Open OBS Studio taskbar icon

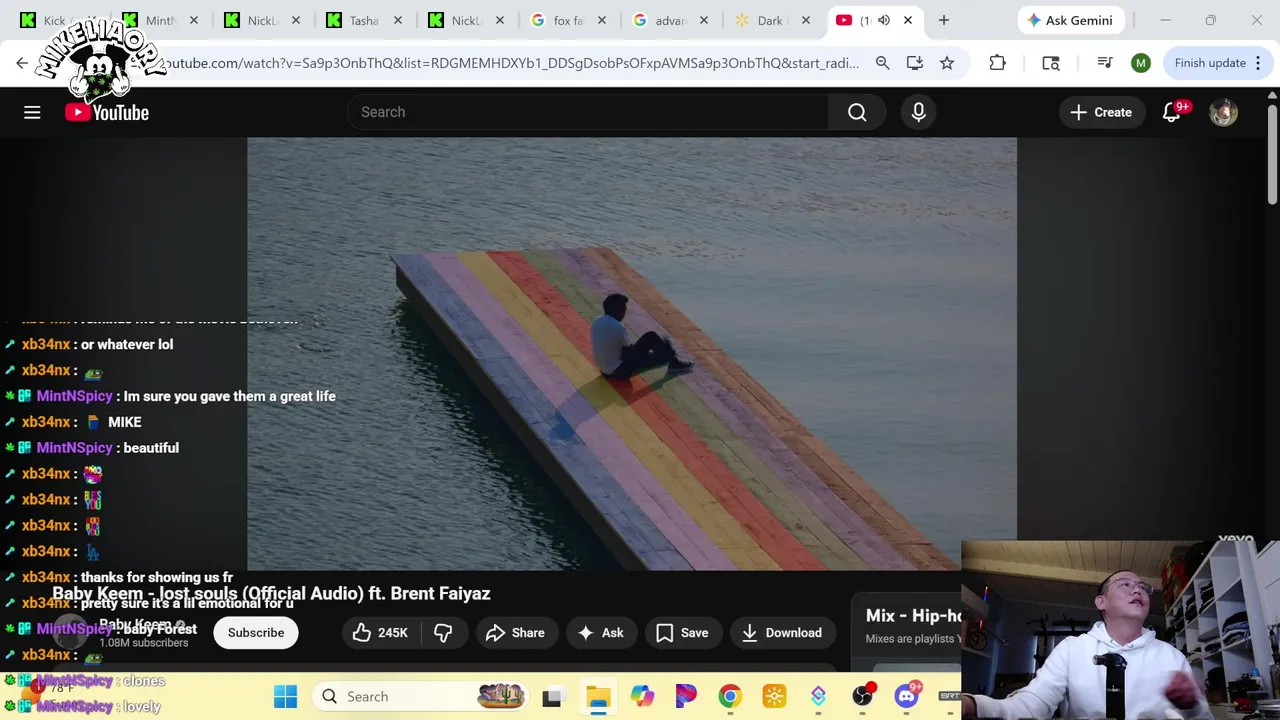pos(863,697)
